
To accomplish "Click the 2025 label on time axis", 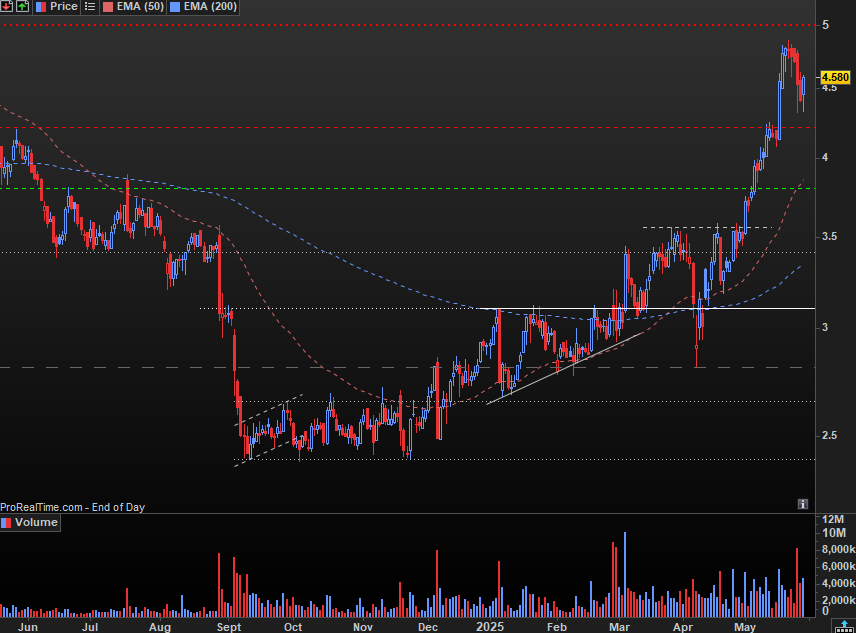I will coord(490,627).
